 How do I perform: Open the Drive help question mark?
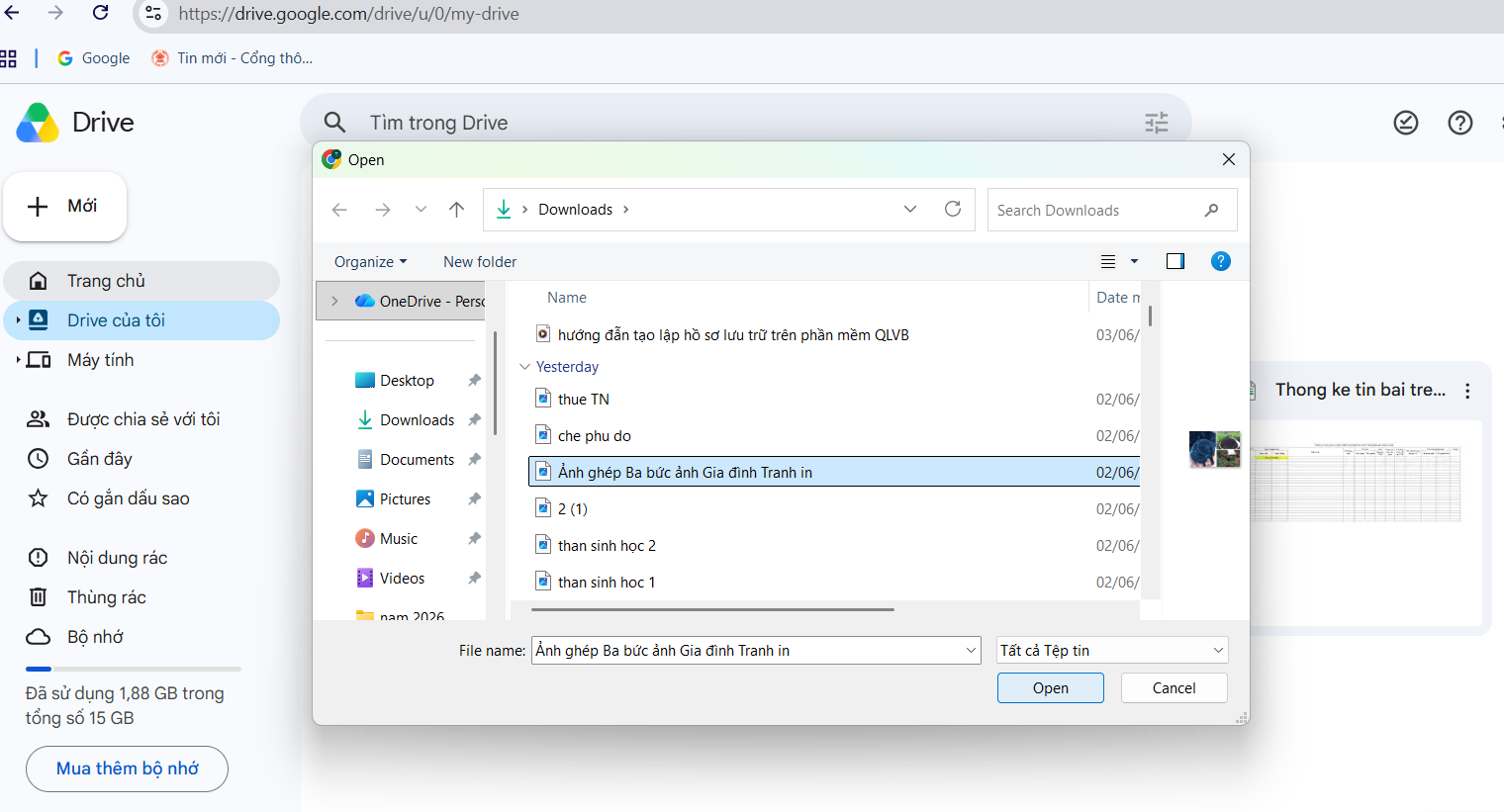(1459, 123)
